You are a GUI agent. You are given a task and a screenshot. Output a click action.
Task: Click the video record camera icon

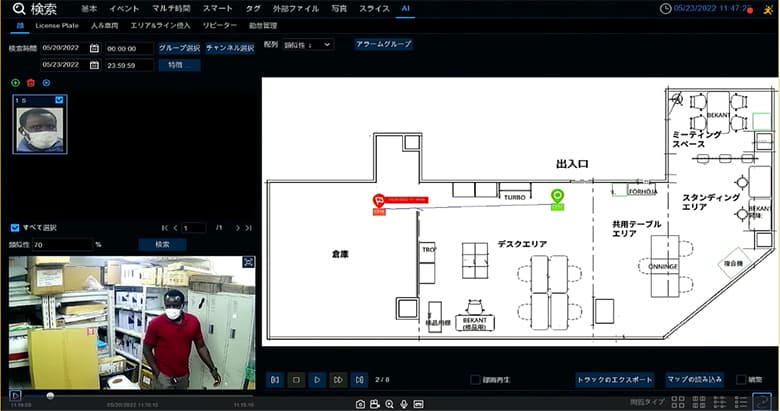pyautogui.click(x=375, y=404)
